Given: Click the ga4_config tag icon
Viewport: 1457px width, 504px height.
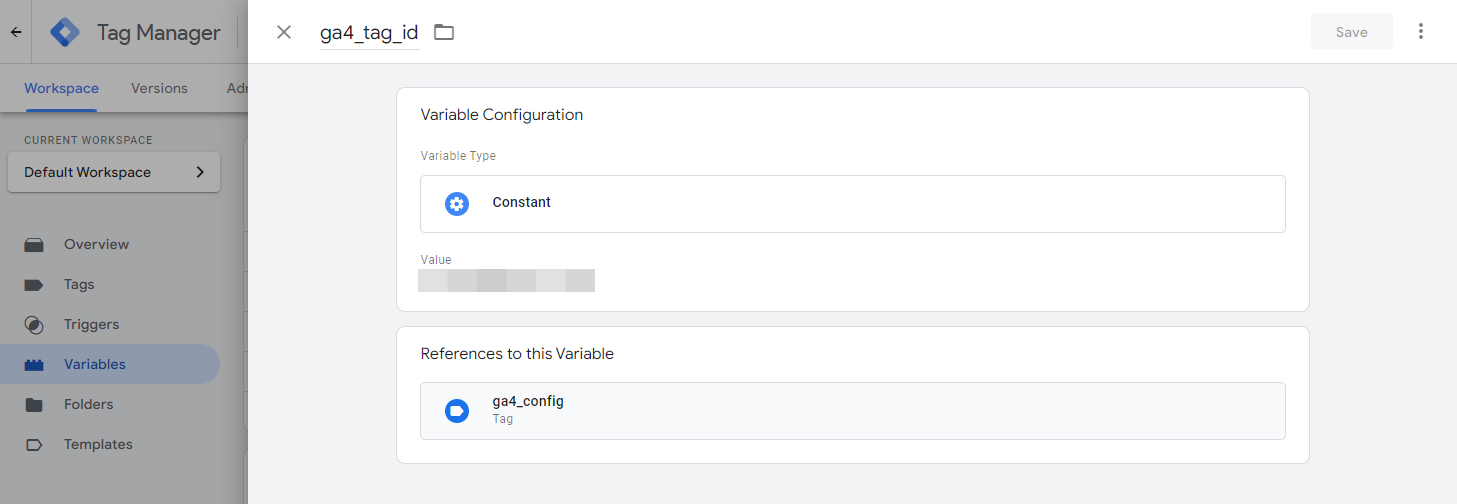Looking at the screenshot, I should [x=457, y=410].
